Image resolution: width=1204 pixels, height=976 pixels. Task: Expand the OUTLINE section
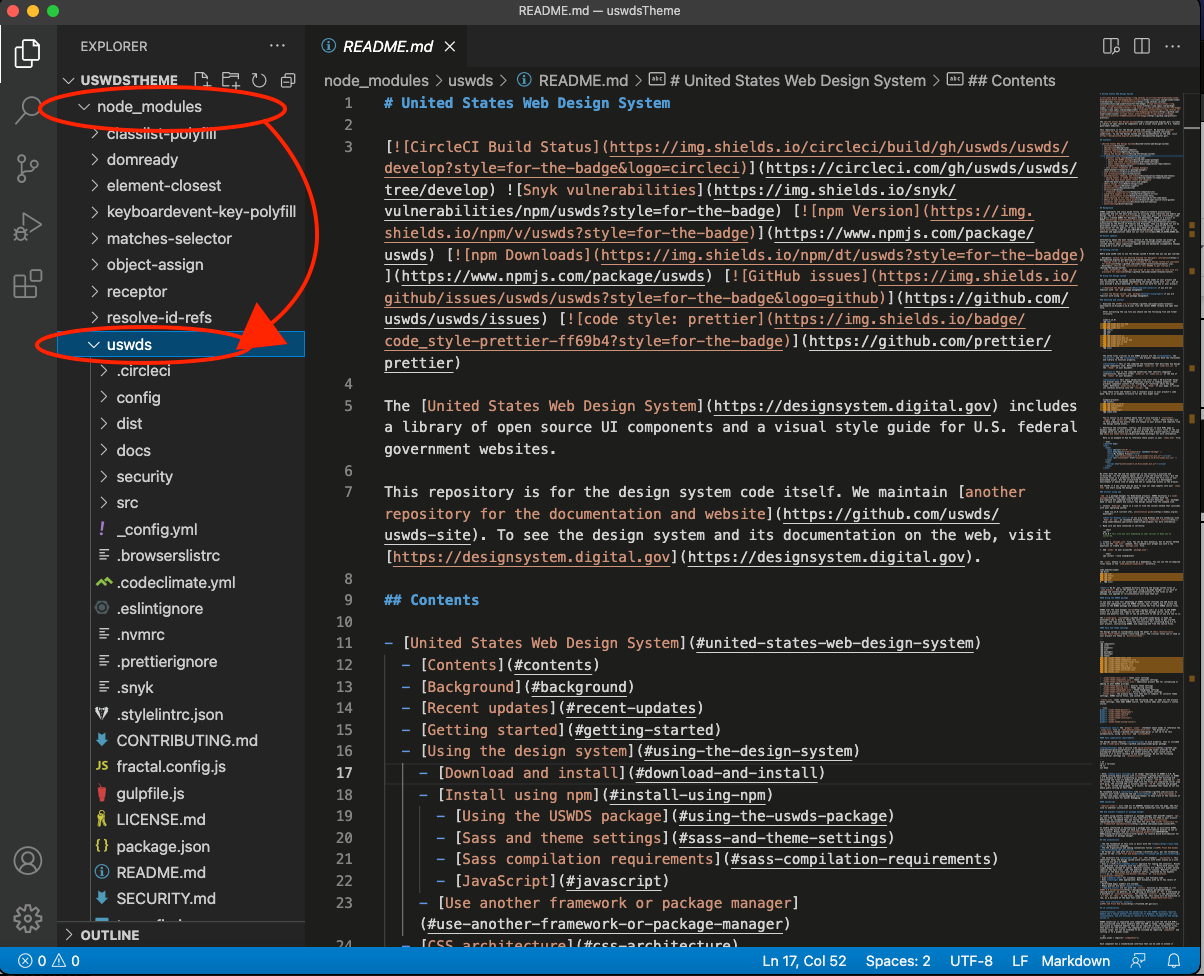click(x=181, y=935)
